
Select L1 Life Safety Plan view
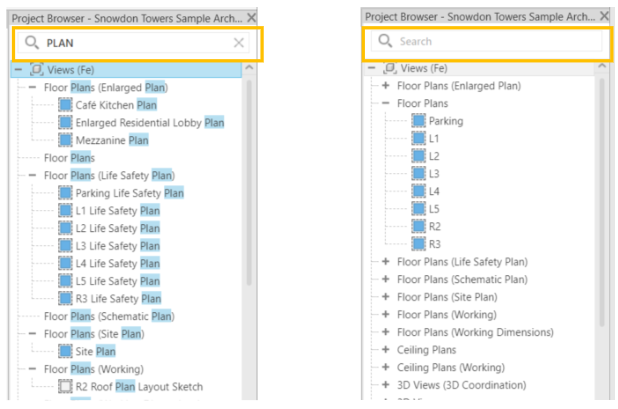[117, 210]
